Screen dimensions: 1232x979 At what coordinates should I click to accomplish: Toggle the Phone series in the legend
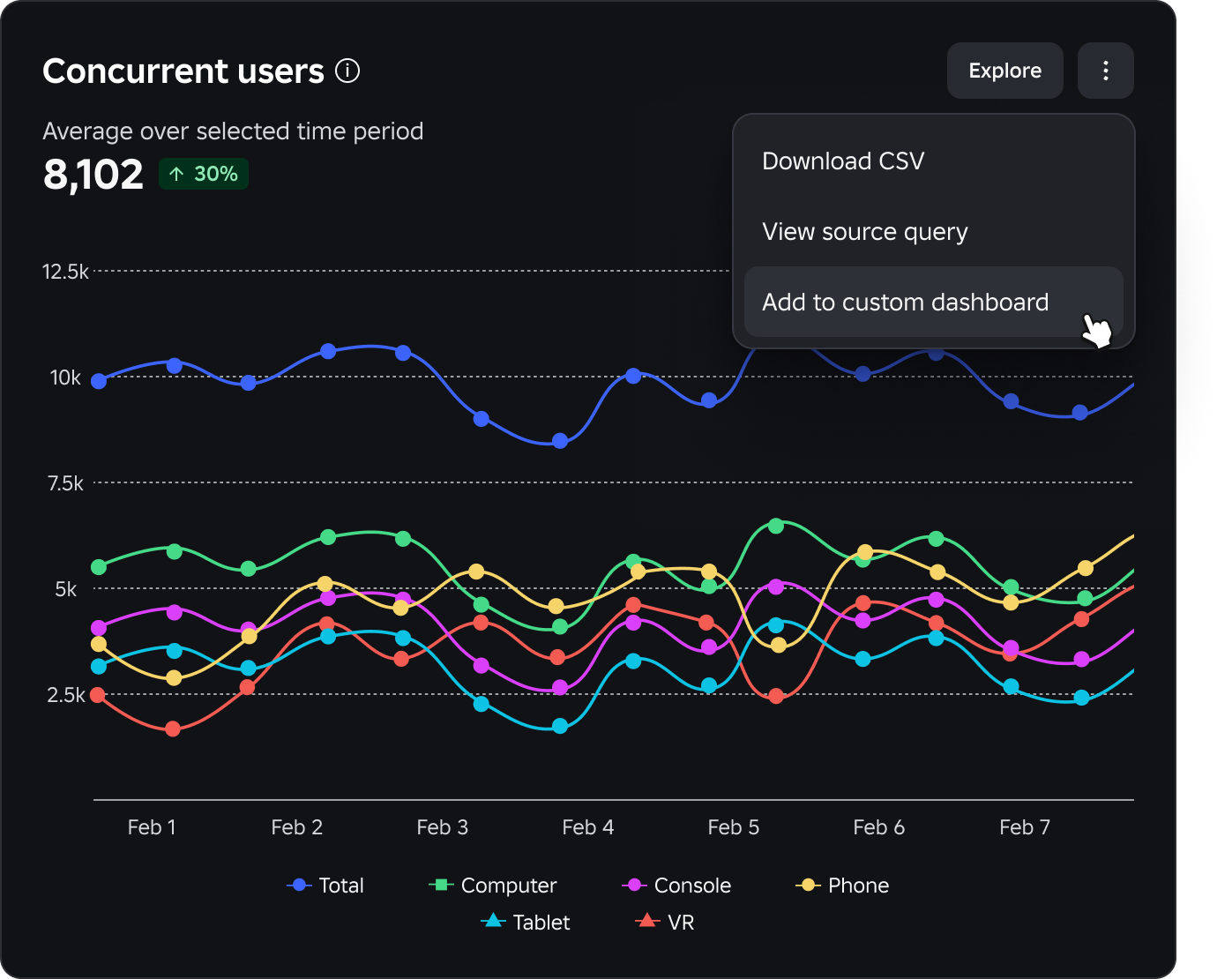point(842,885)
